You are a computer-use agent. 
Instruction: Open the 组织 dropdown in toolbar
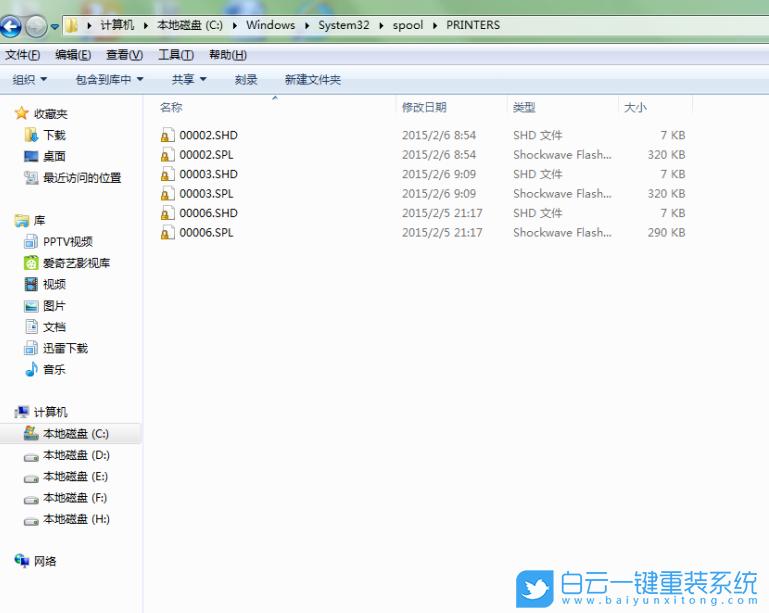[30, 79]
